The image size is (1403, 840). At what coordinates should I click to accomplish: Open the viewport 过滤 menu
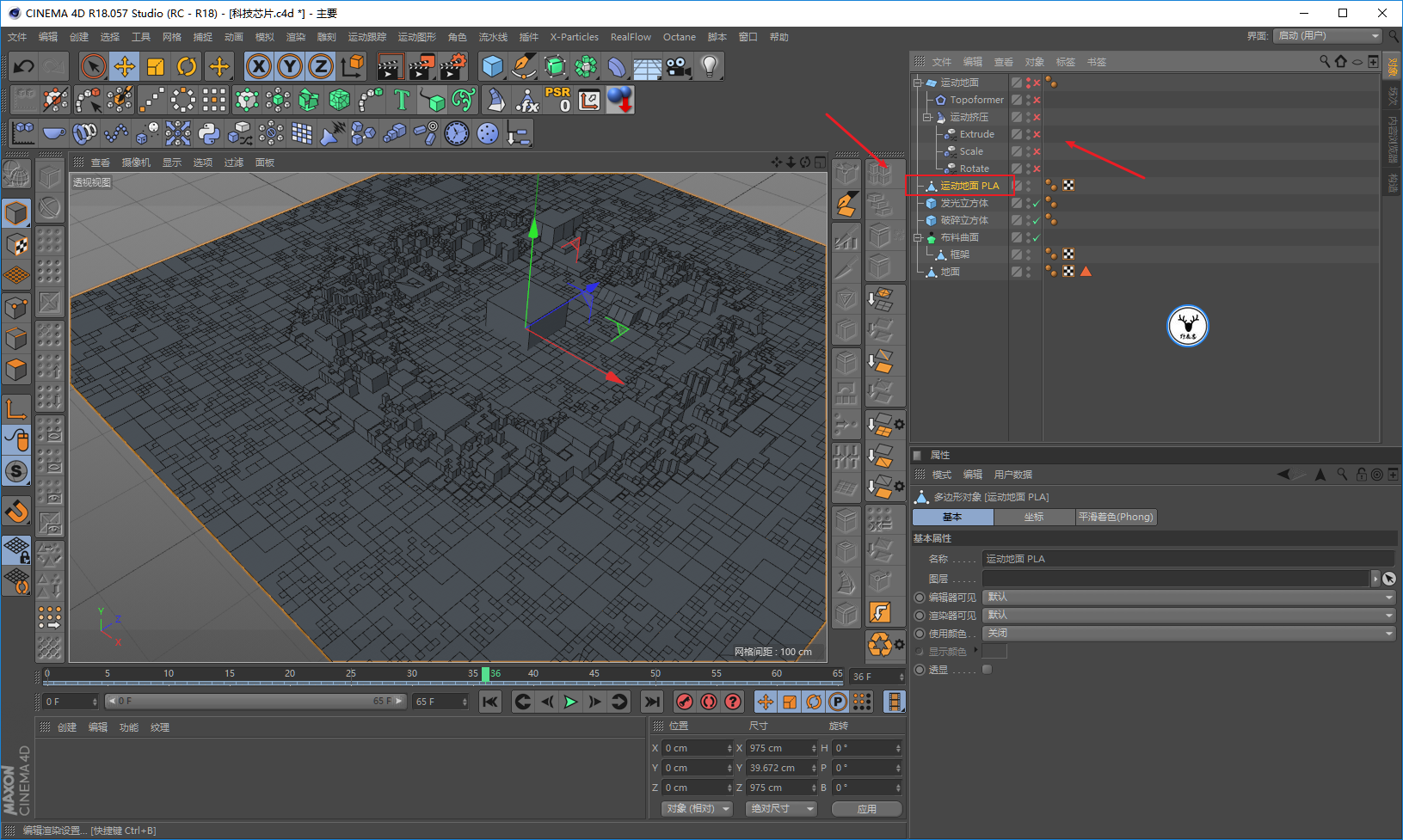tap(234, 162)
